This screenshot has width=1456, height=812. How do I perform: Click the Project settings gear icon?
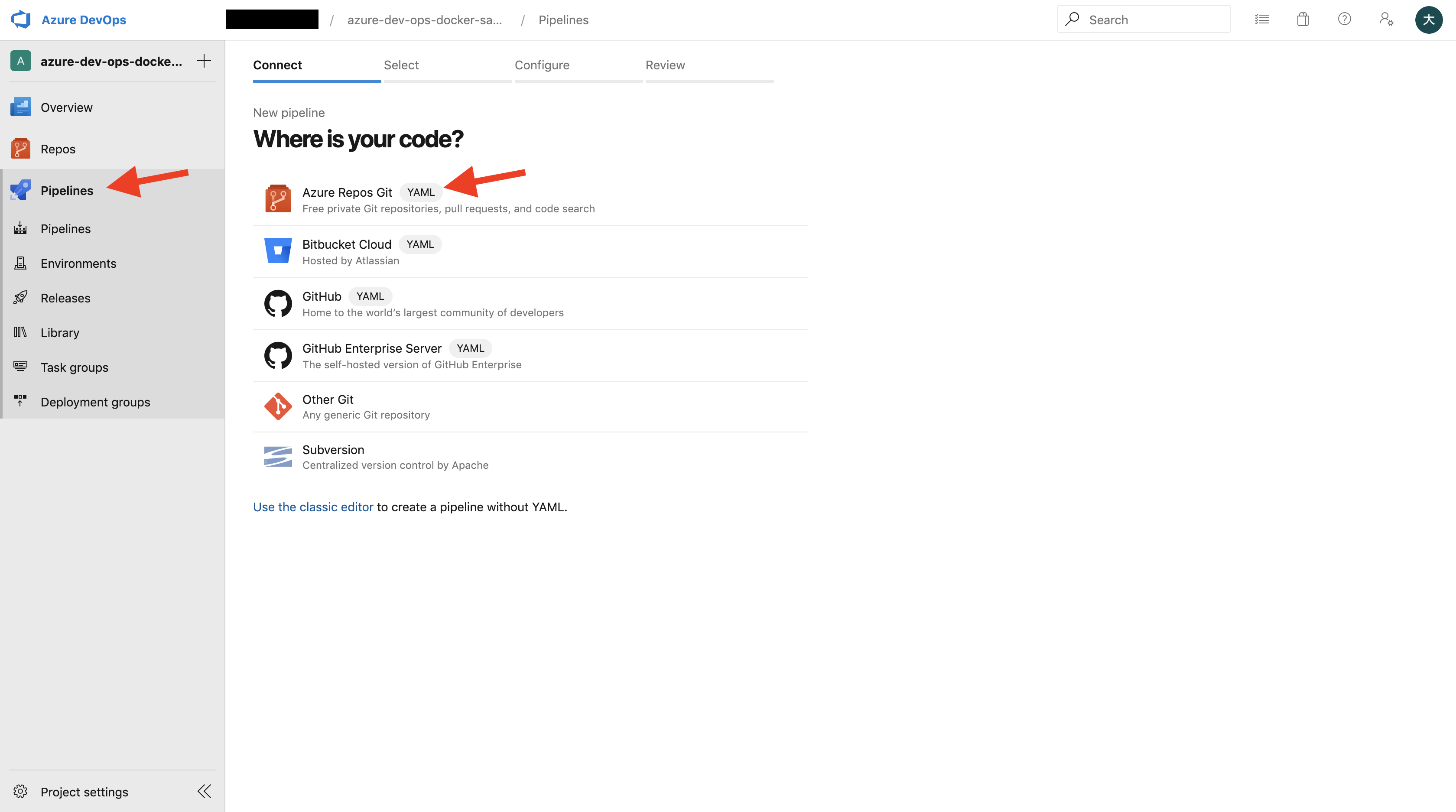coord(20,791)
